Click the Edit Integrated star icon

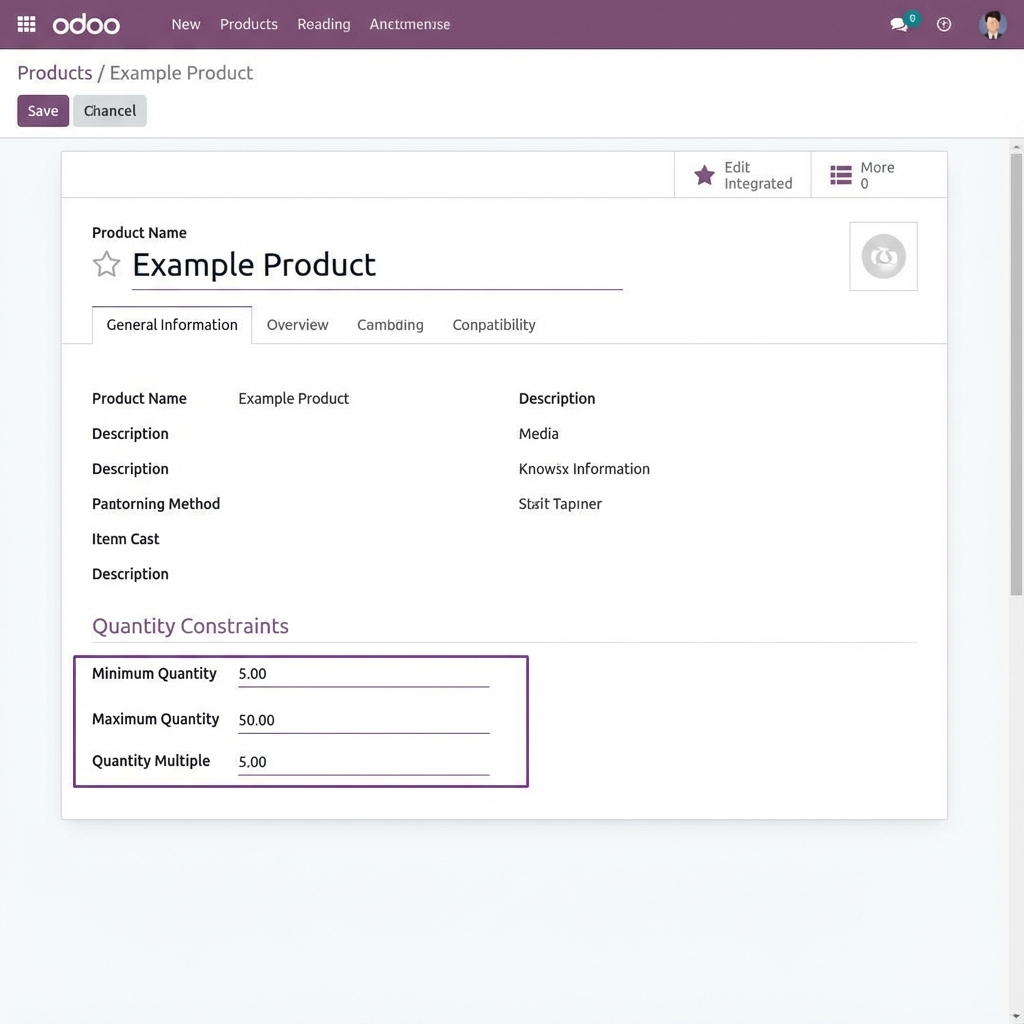tap(704, 175)
